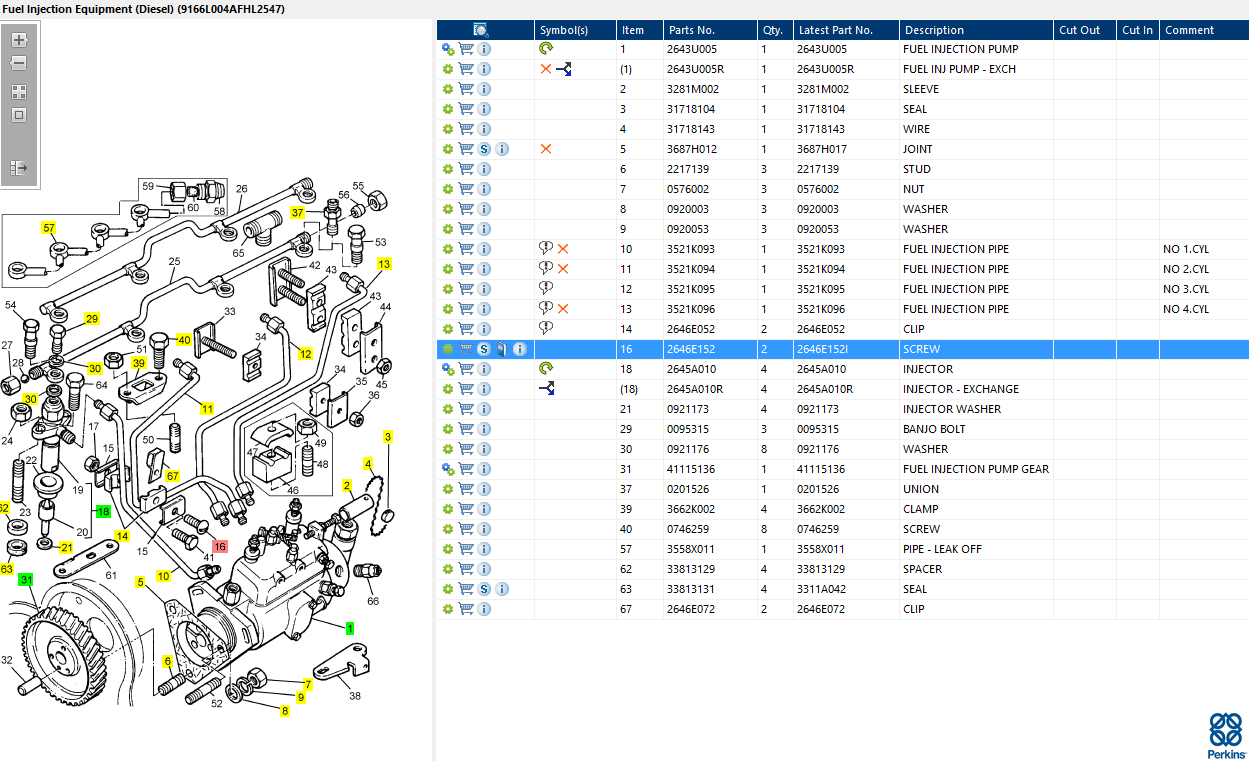Click yellow callout 57 on the diagram
1249x761 pixels.
(48, 228)
